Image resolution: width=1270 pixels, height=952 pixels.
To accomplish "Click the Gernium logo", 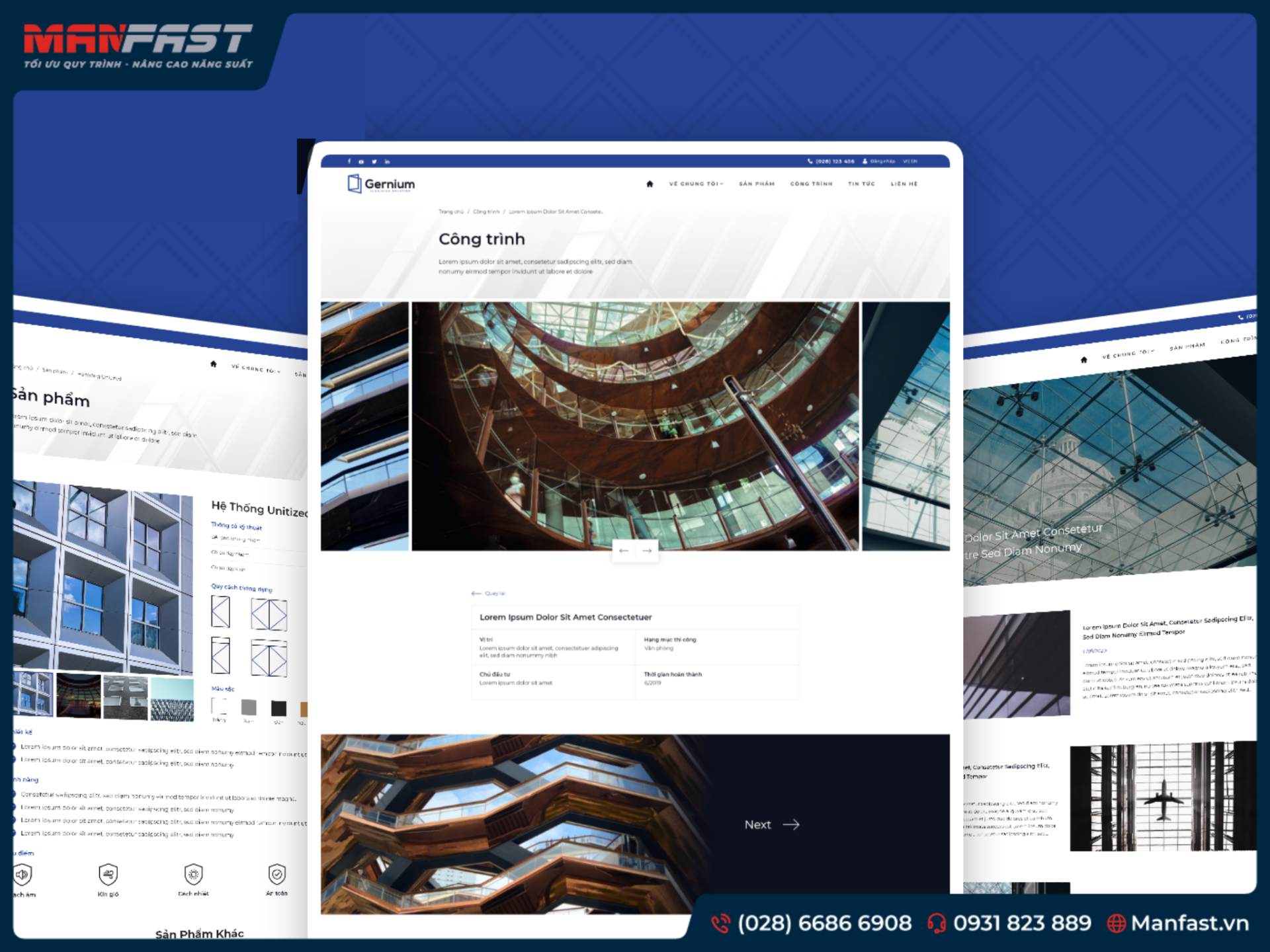I will click(382, 184).
